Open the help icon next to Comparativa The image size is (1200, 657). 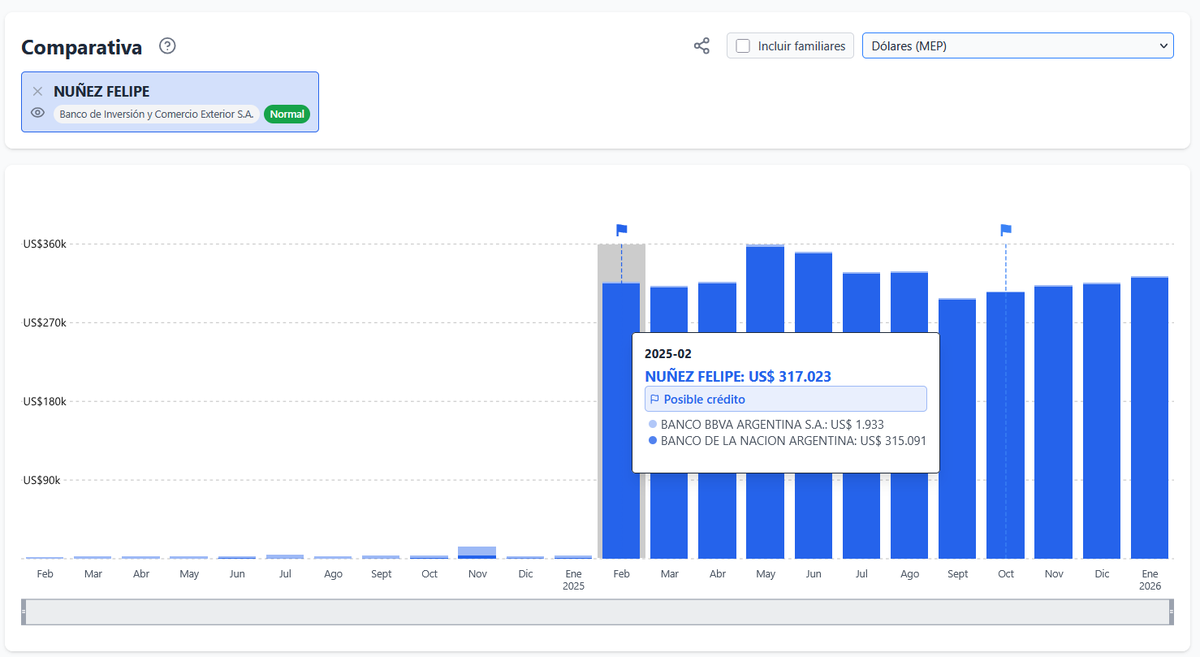click(x=168, y=46)
